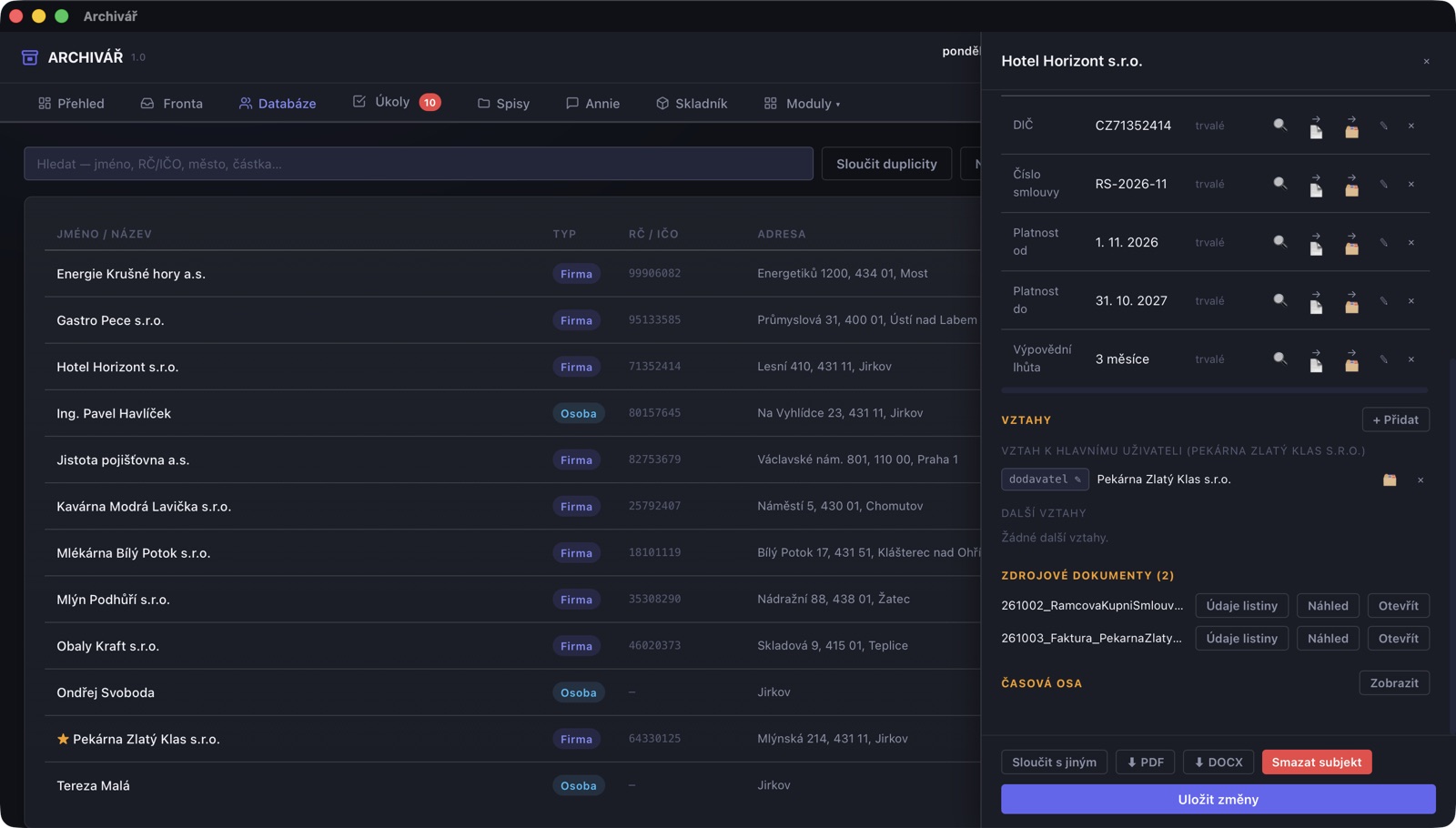Focus the Hledat search field

(419, 164)
